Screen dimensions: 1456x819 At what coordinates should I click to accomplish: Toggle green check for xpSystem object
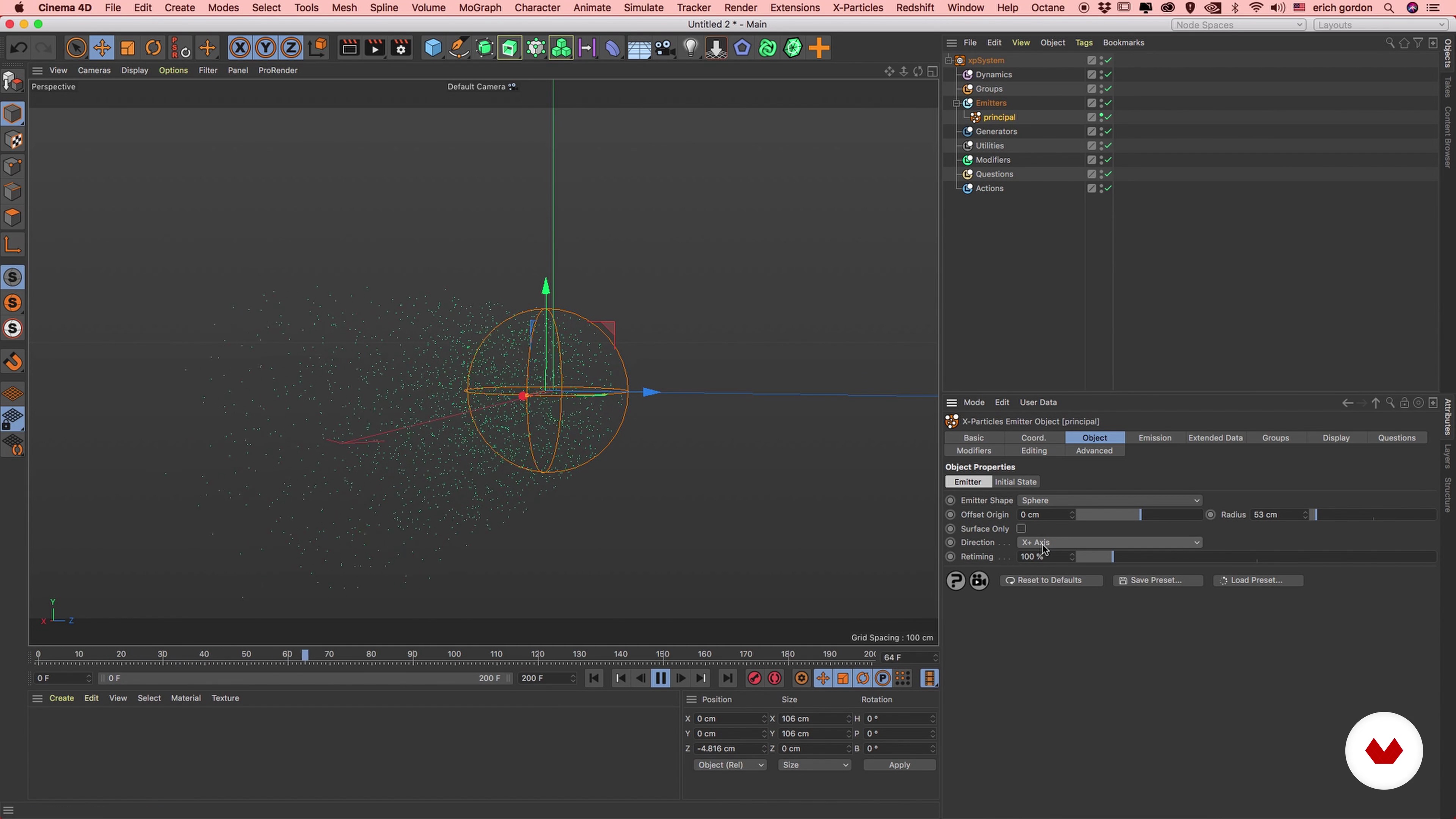1108,60
